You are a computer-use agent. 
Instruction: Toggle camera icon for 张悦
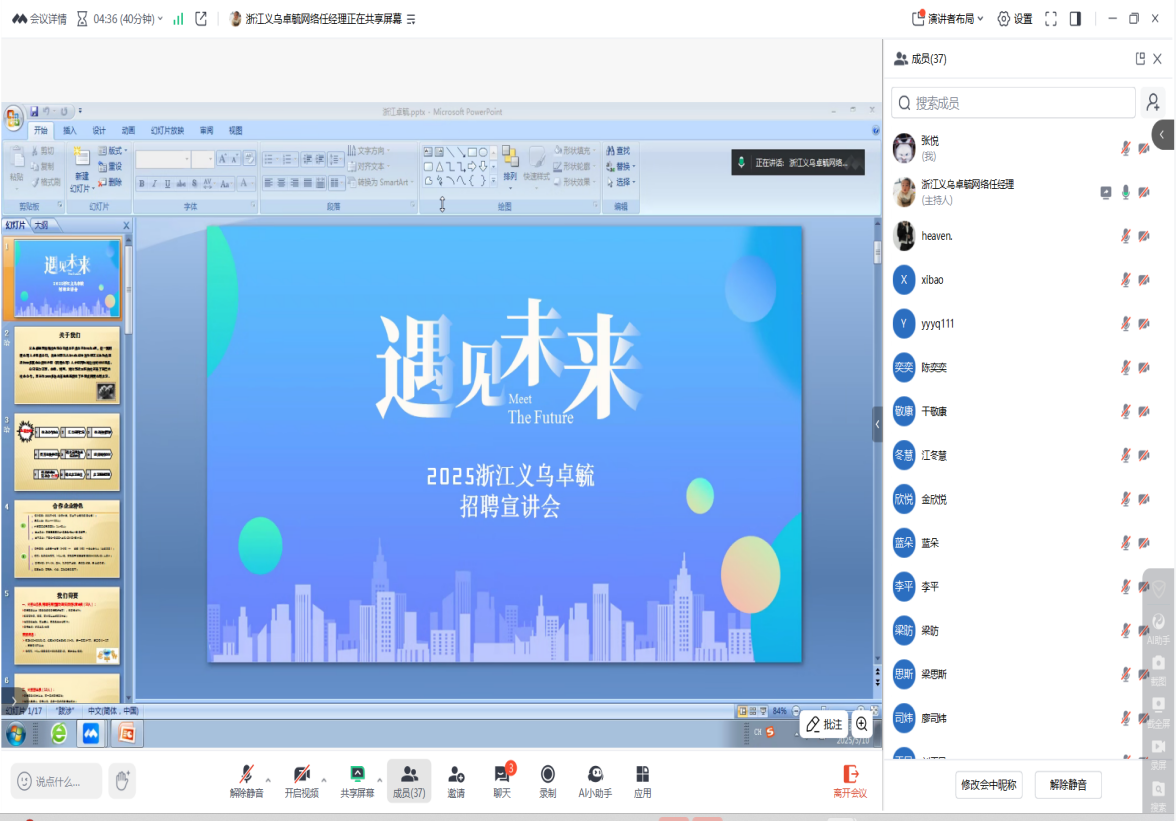(1144, 148)
